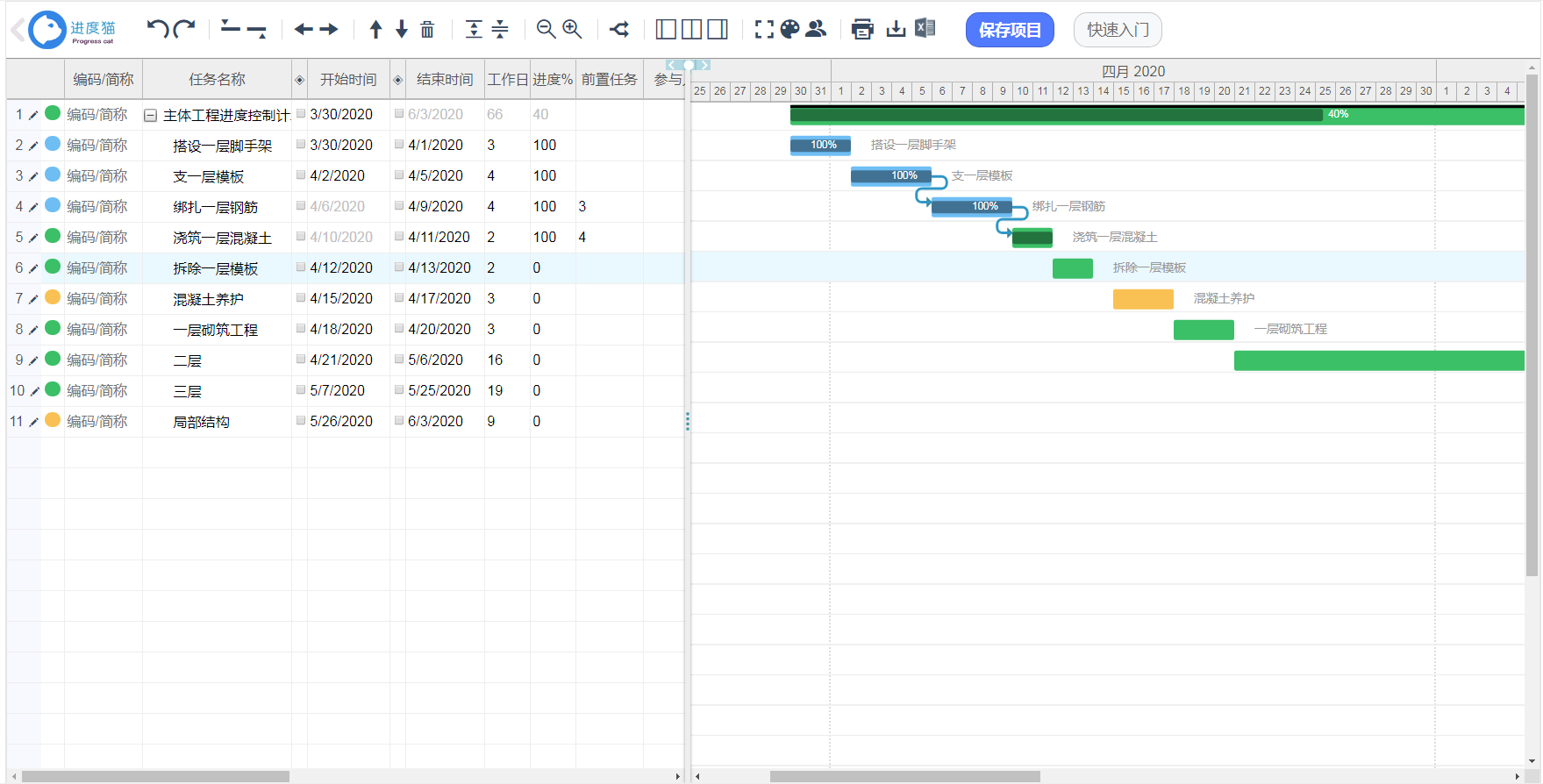Click the edit pencil on row 9

point(33,360)
